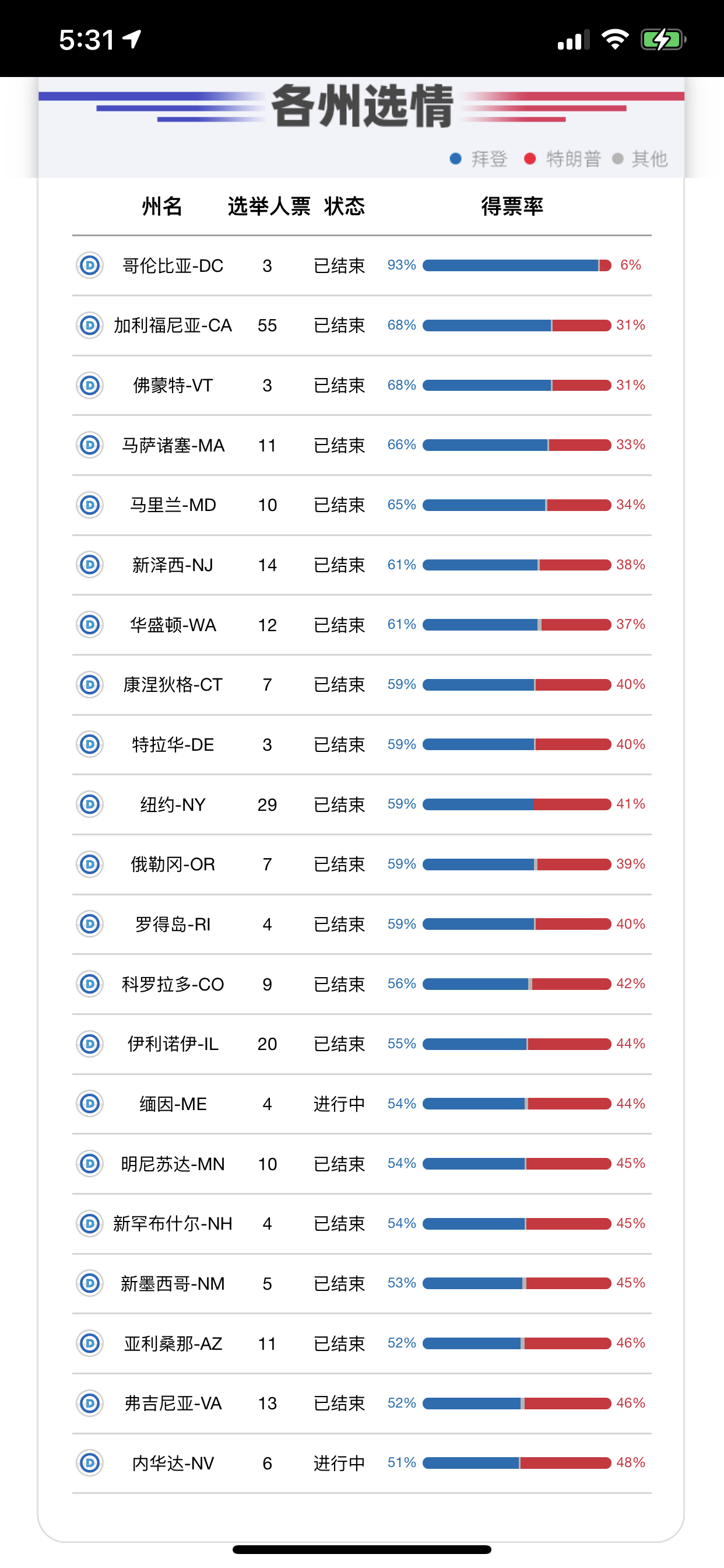Toggle the 拜登 blue legend dot
The image size is (724, 1568).
(456, 159)
